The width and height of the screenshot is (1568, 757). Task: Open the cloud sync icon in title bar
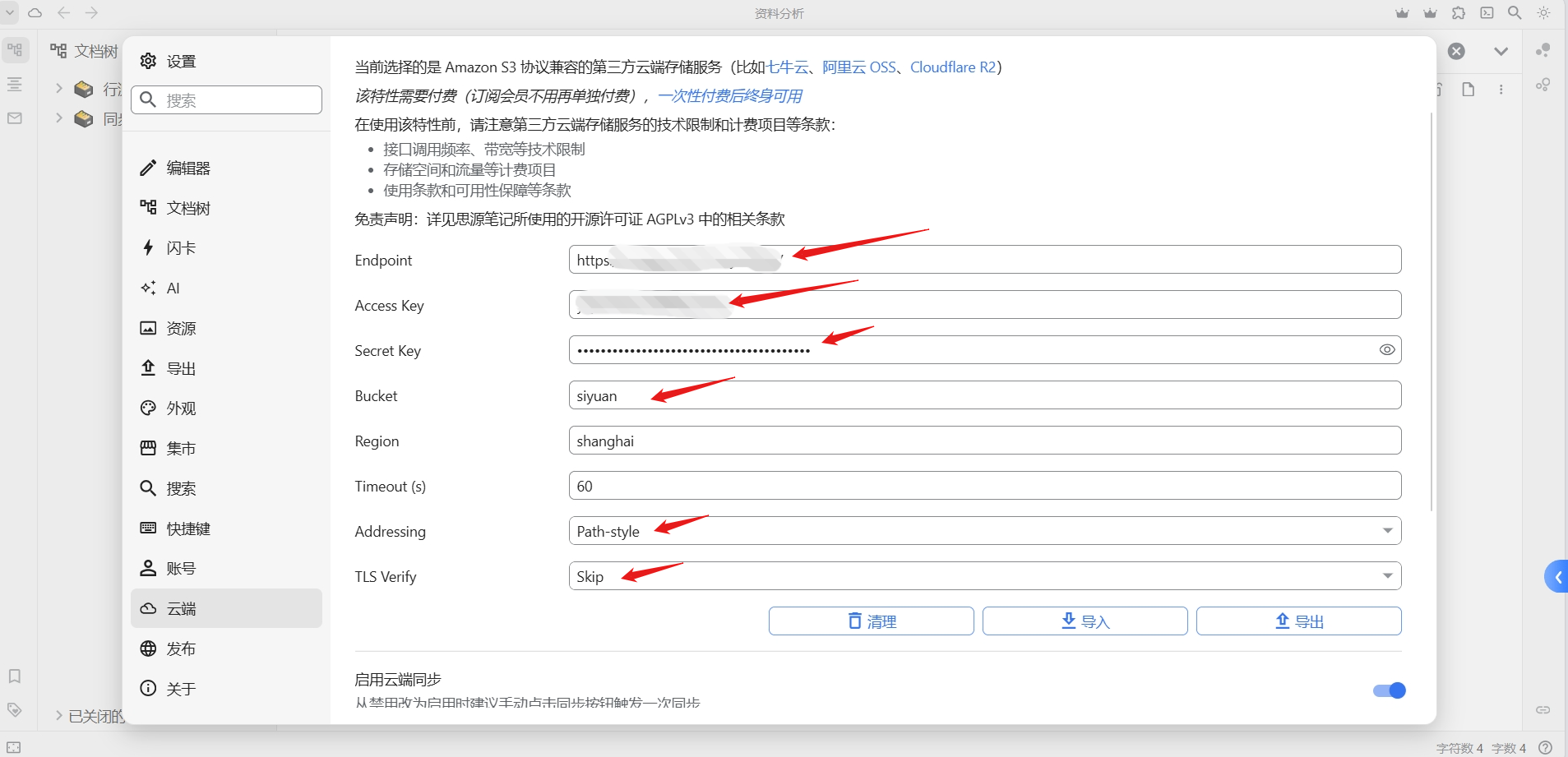(35, 13)
